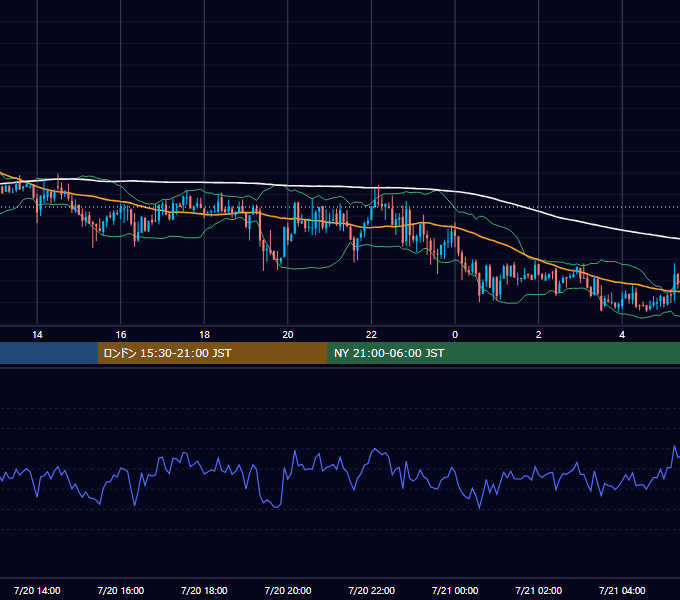Image resolution: width=680 pixels, height=600 pixels.
Task: Click the hour label 20 on price chart axis
Action: pos(288,335)
